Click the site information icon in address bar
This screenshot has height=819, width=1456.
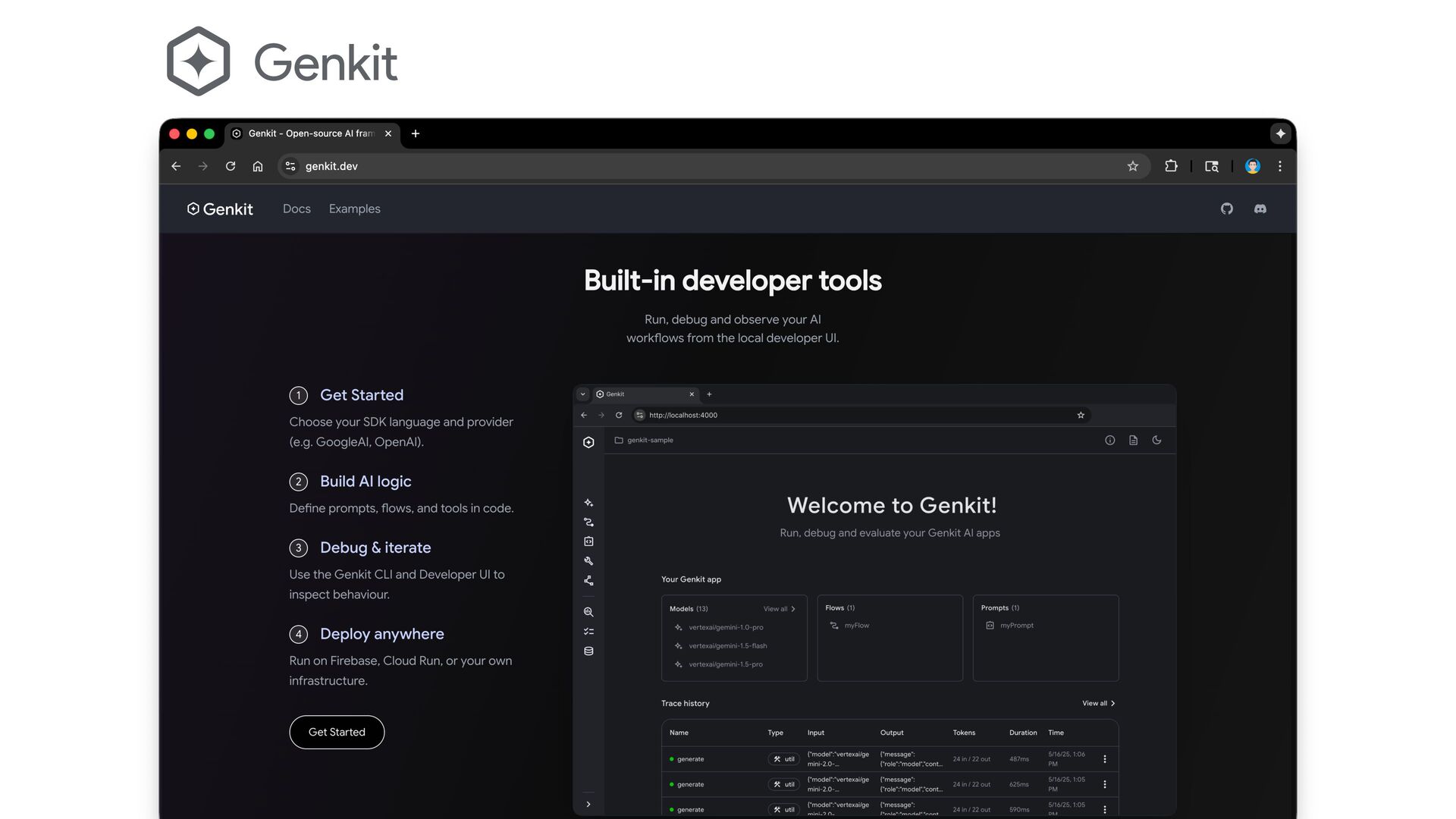pos(290,166)
